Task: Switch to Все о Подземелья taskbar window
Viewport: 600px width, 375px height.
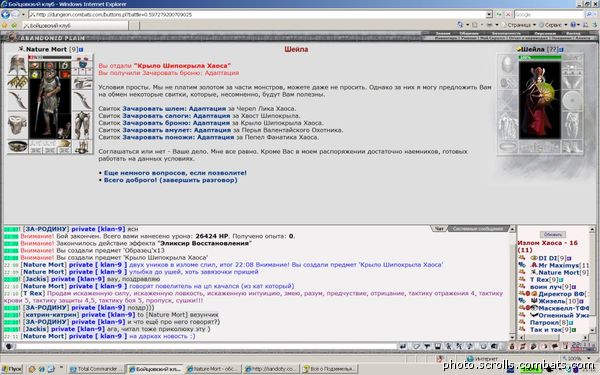Action: pos(329,369)
